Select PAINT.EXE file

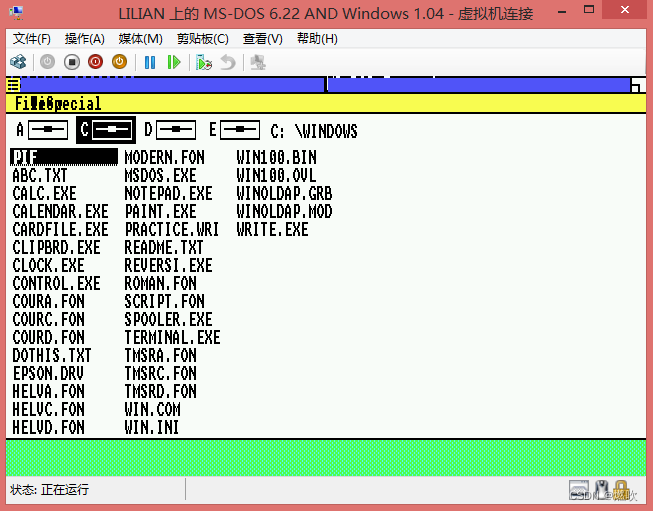pos(160,211)
